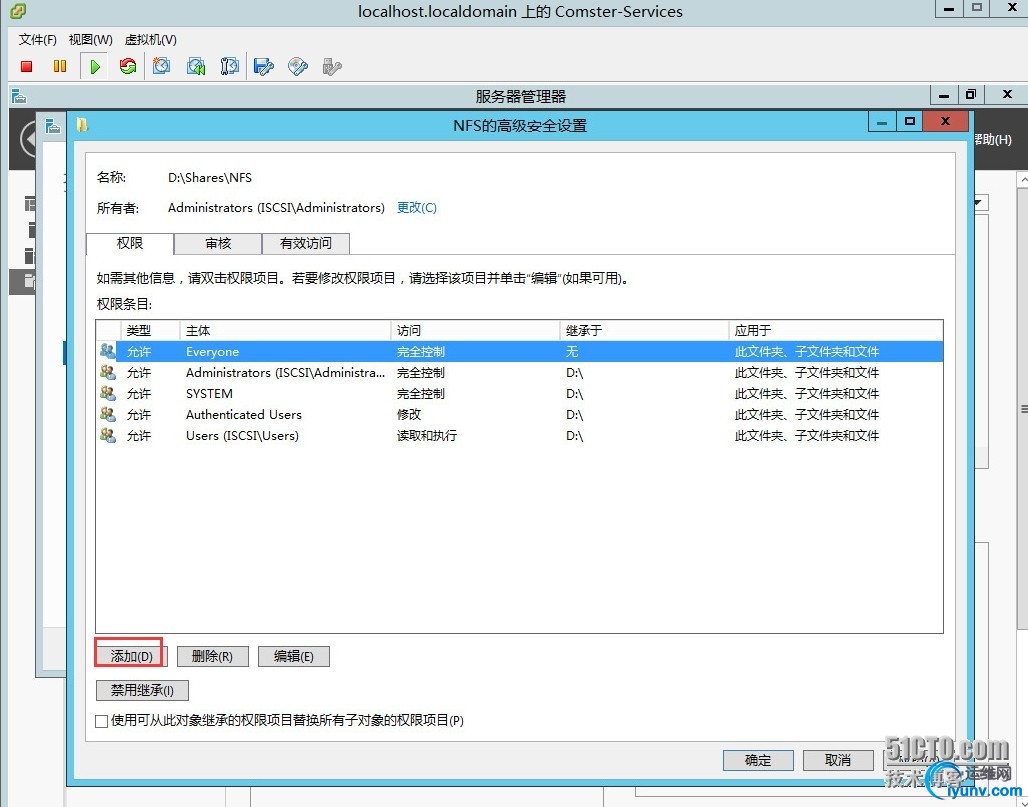The height and width of the screenshot is (807, 1028).
Task: Click the 继承于 column header
Action: (x=644, y=330)
